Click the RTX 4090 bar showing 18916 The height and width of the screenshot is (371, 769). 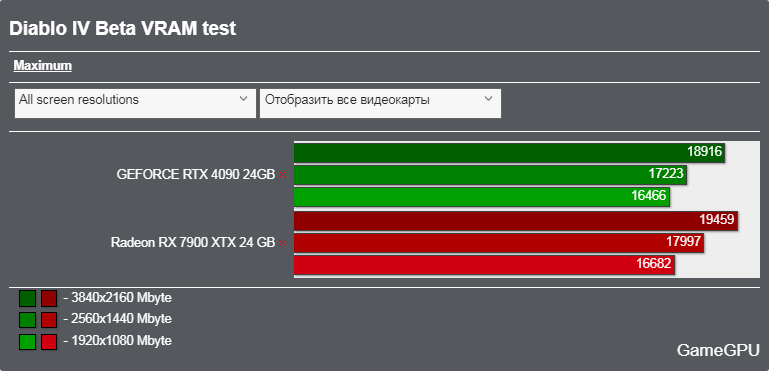point(509,152)
